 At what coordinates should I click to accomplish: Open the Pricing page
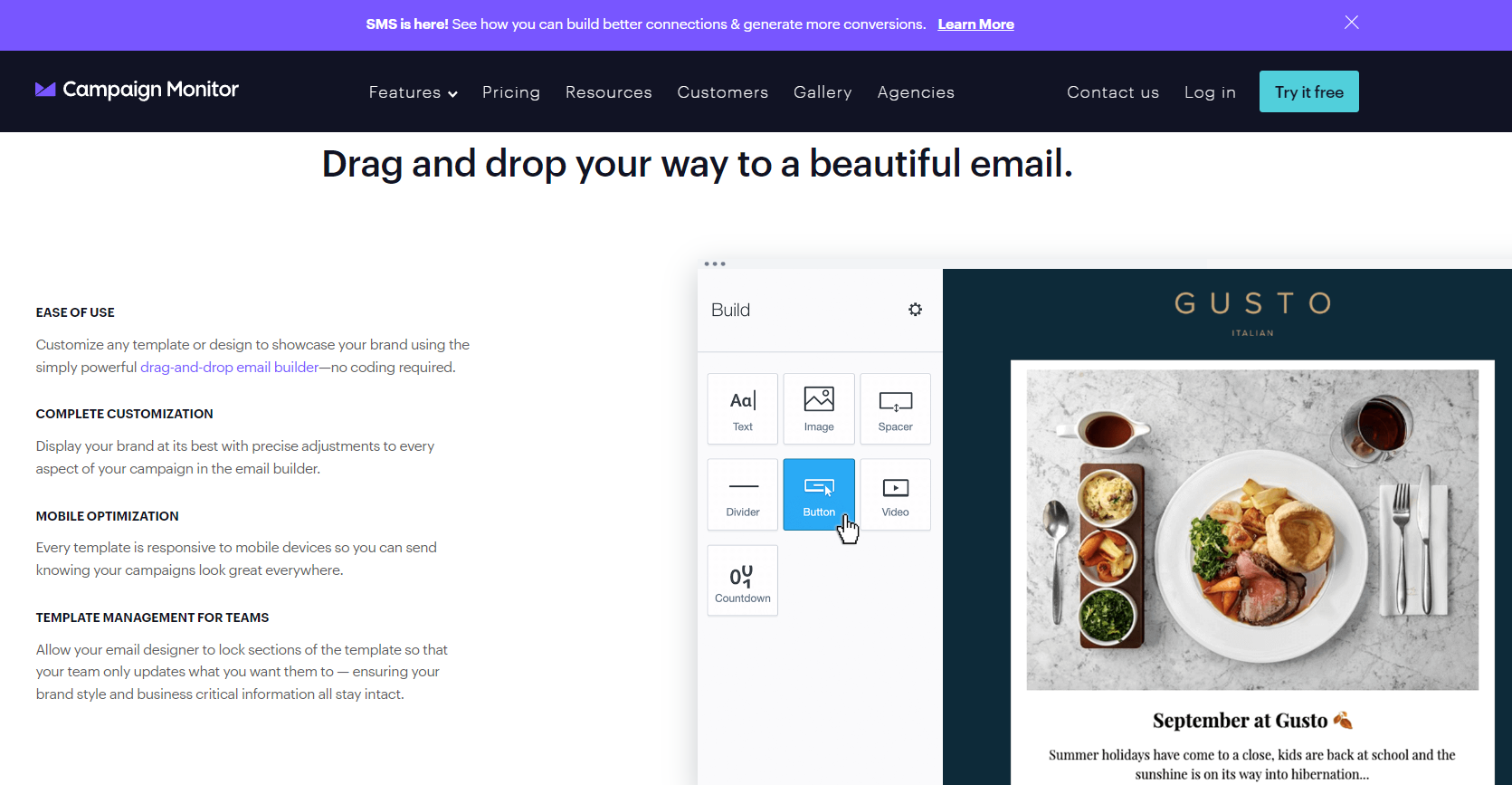510,92
